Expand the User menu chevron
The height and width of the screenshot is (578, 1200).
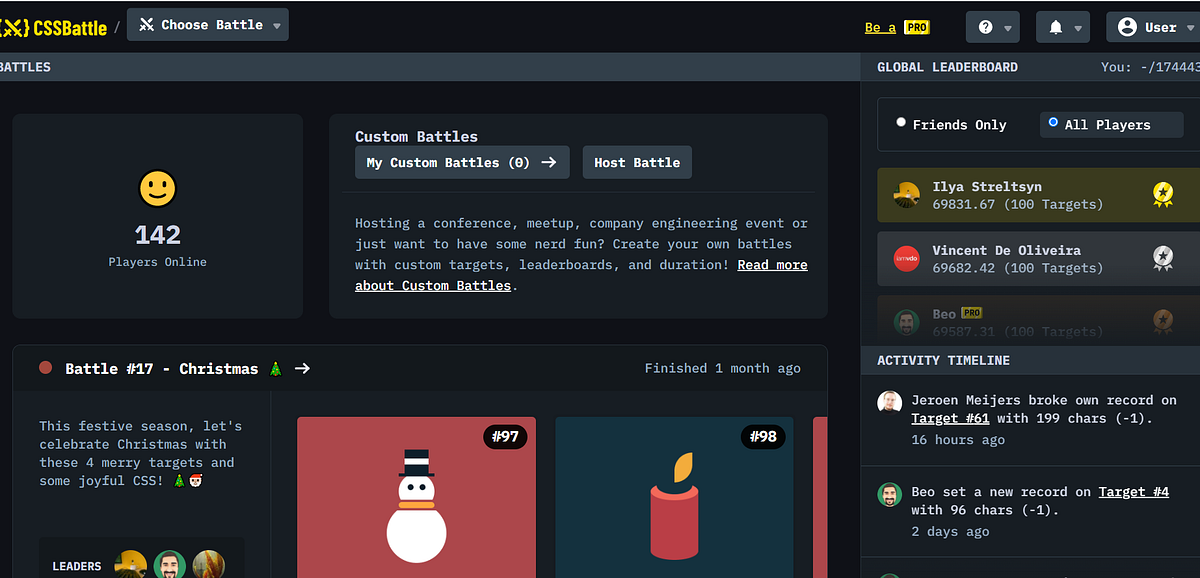(x=1188, y=27)
